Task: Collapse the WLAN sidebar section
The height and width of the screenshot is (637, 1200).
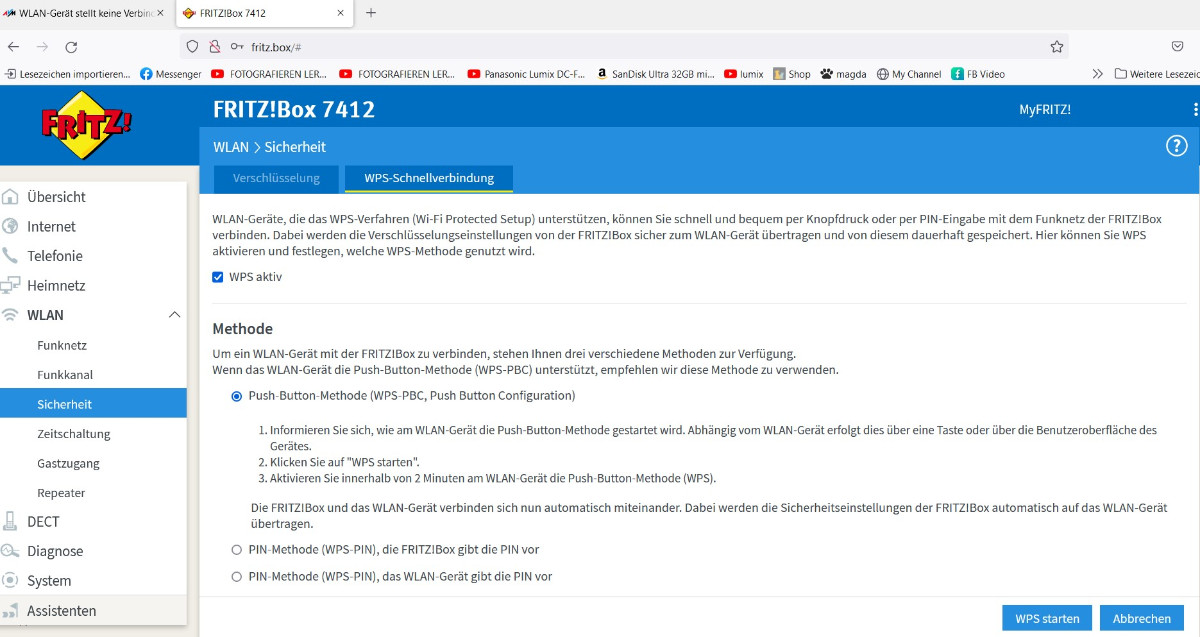Action: click(172, 314)
